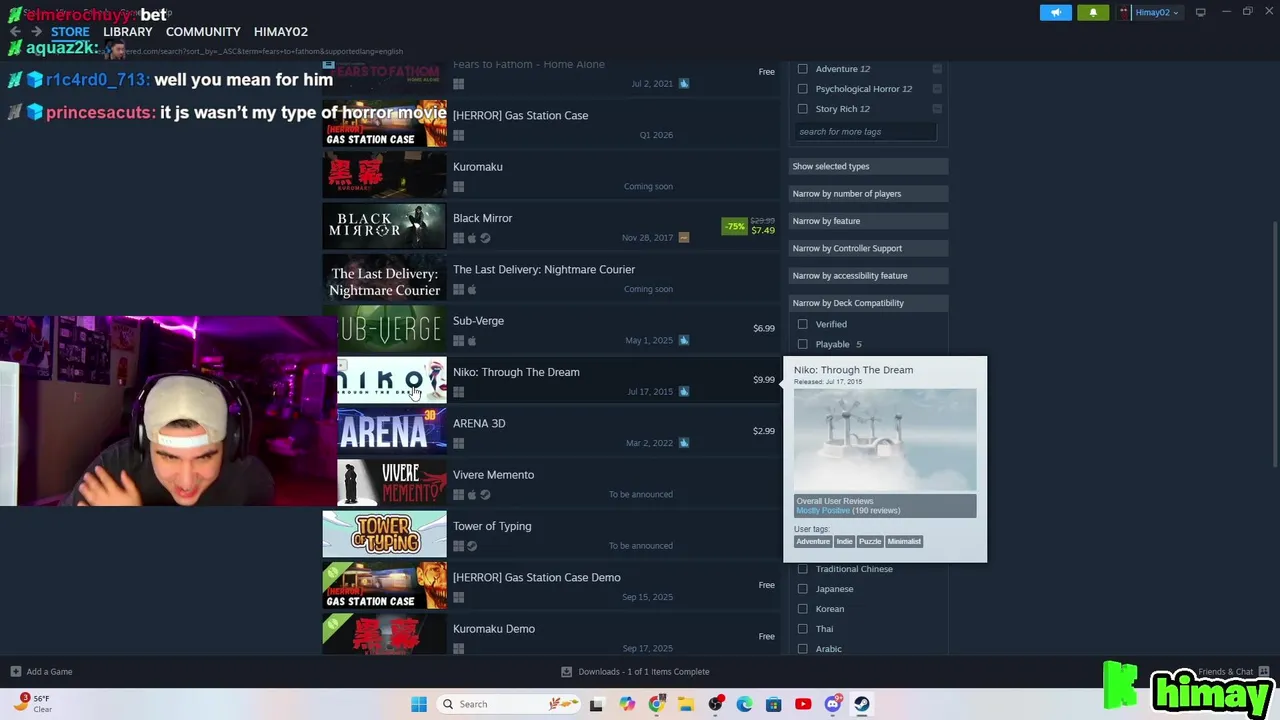Image resolution: width=1280 pixels, height=720 pixels.
Task: Click the Adventure tag in Niko tooltip
Action: pos(813,542)
